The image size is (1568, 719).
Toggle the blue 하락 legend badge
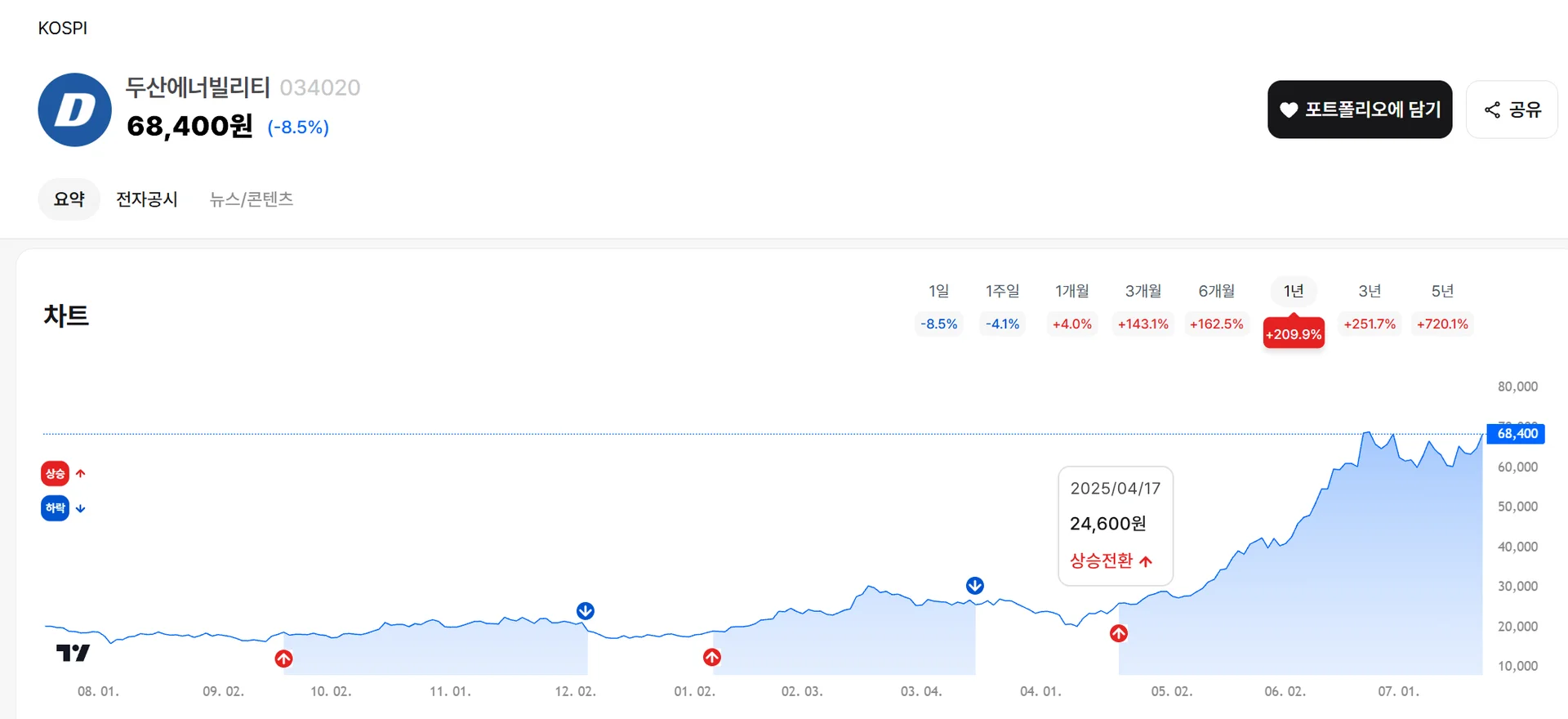pyautogui.click(x=56, y=508)
